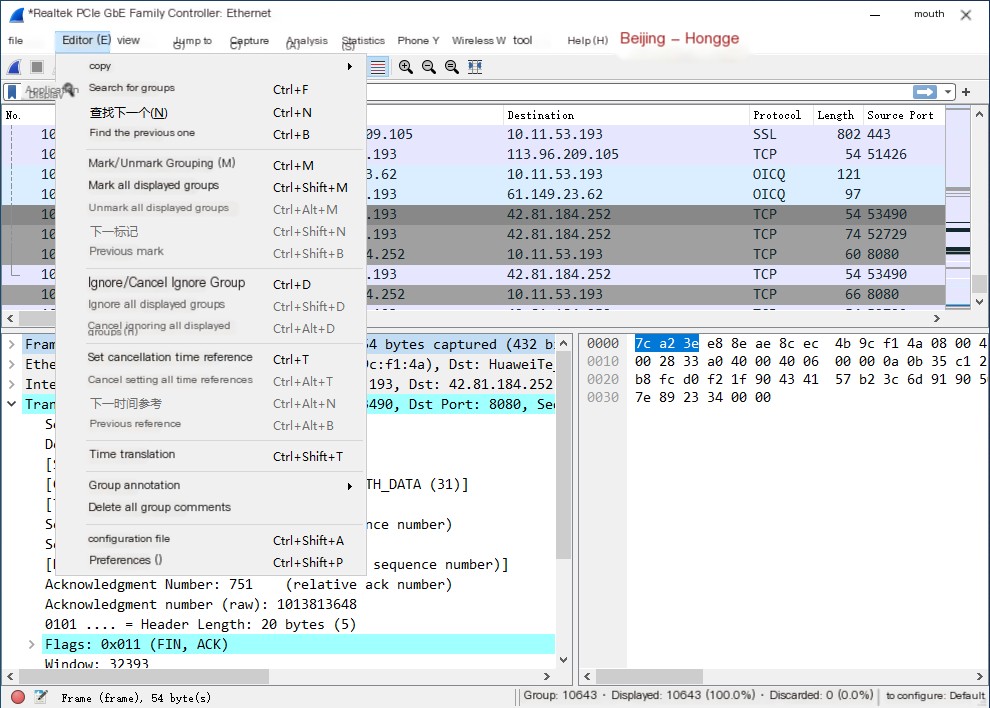The height and width of the screenshot is (708, 990).
Task: Click the shark fin start capture icon
Action: (15, 67)
